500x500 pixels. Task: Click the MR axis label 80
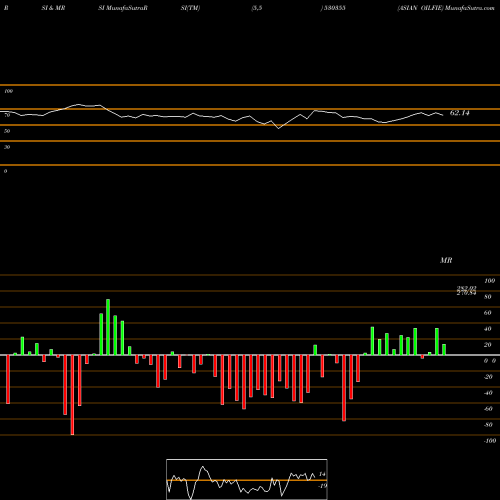pyautogui.click(x=488, y=297)
